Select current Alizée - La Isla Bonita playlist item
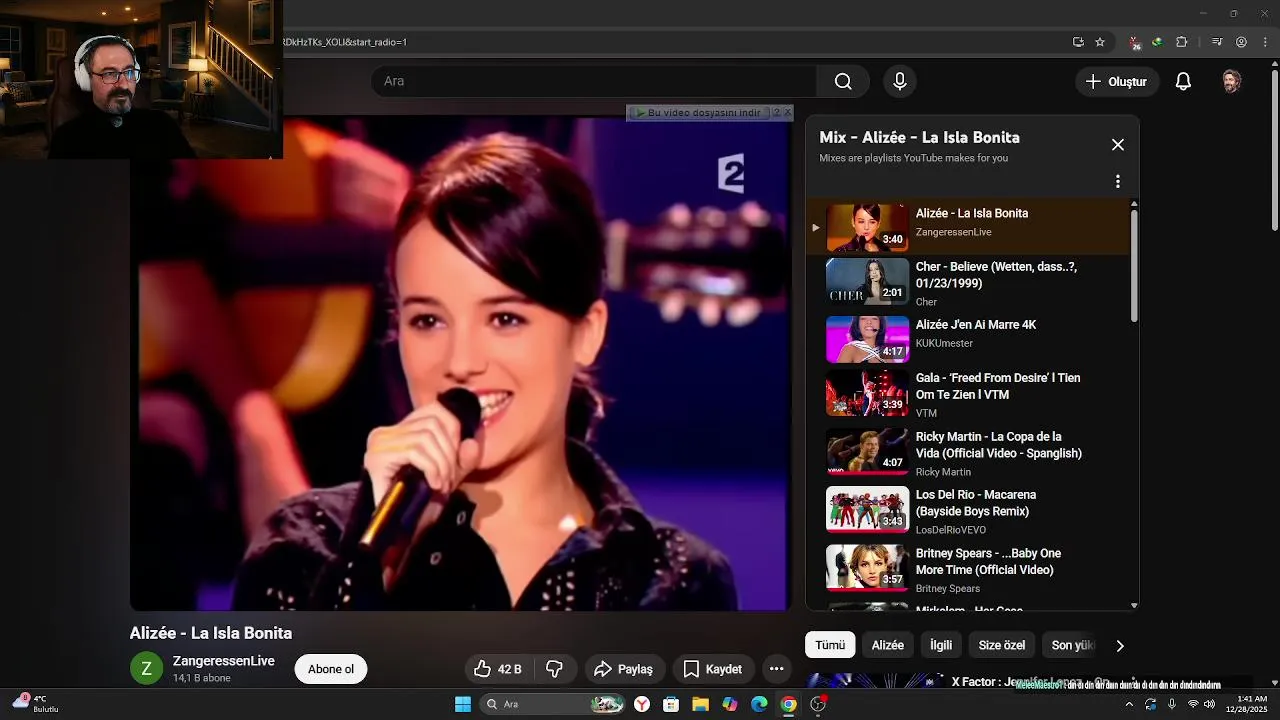The width and height of the screenshot is (1280, 720). point(968,227)
